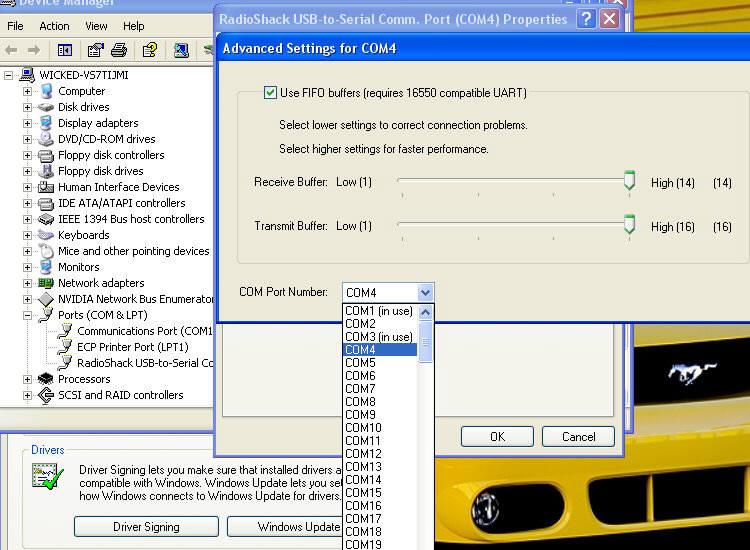
Task: Click the context help question mark button
Action: click(586, 19)
